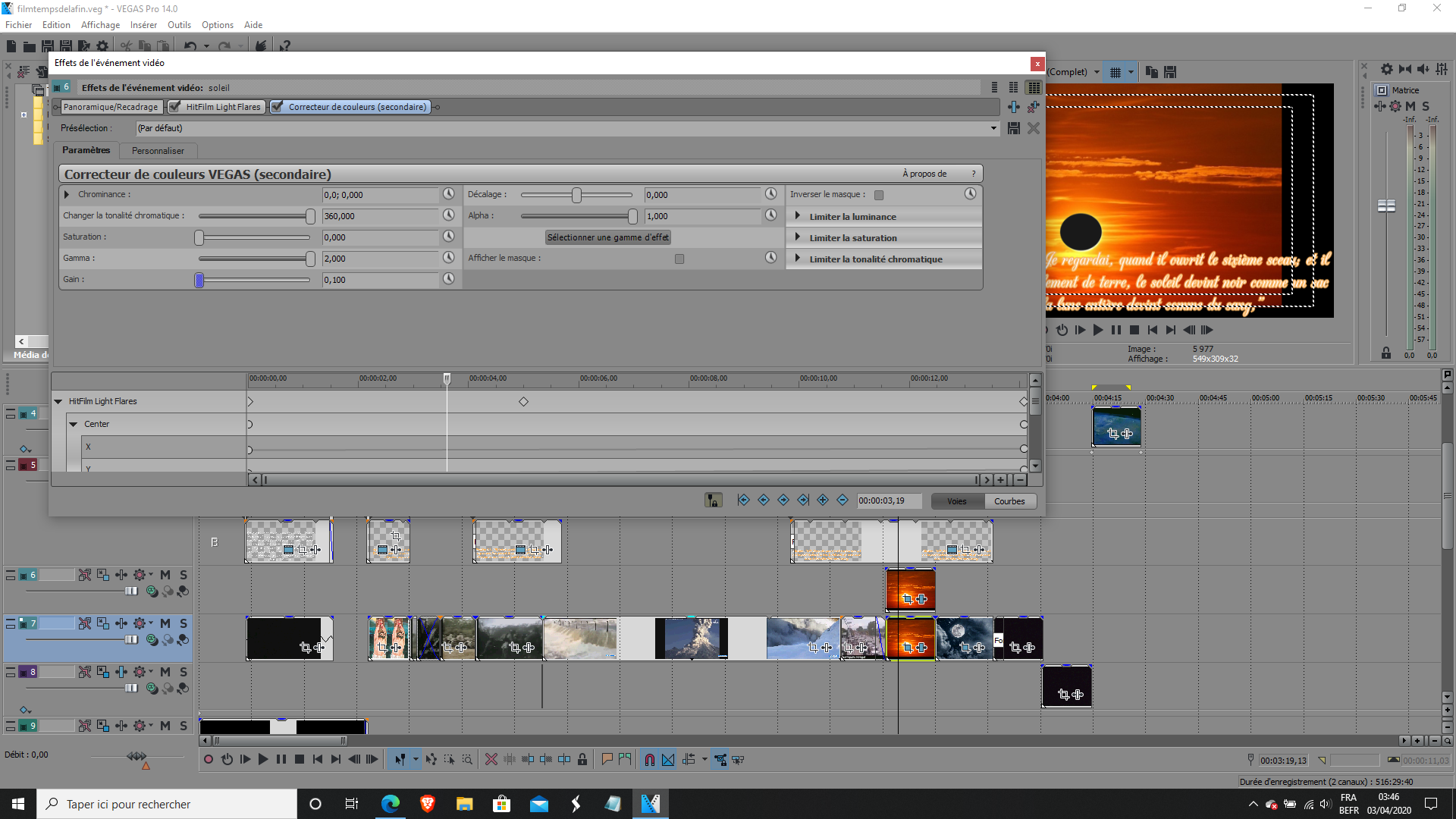The height and width of the screenshot is (819, 1456).
Task: Click the Gamma animate clock icon
Action: [x=448, y=258]
